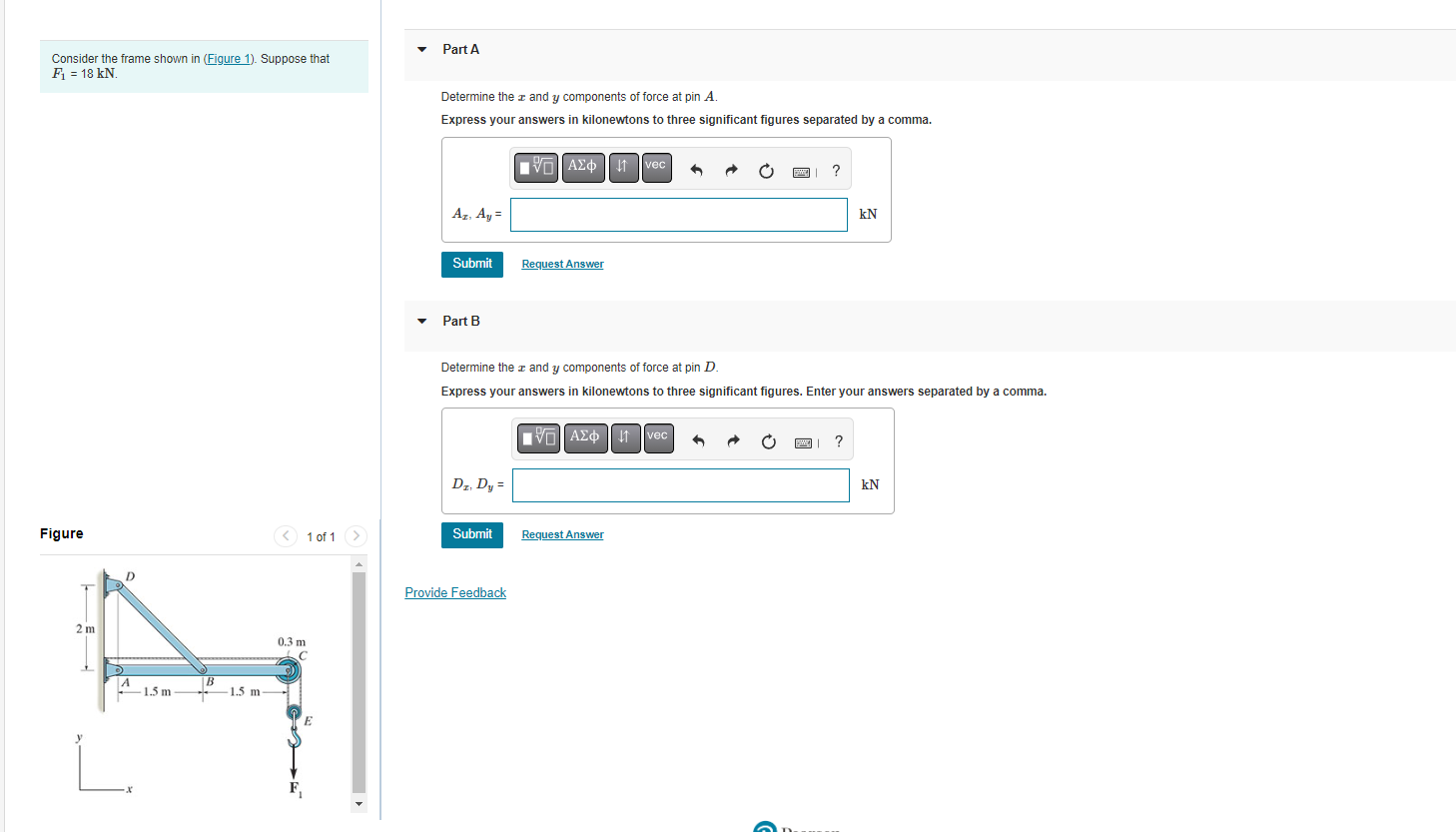Click the ΑΣΦ symbols icon in Part B

[x=585, y=437]
